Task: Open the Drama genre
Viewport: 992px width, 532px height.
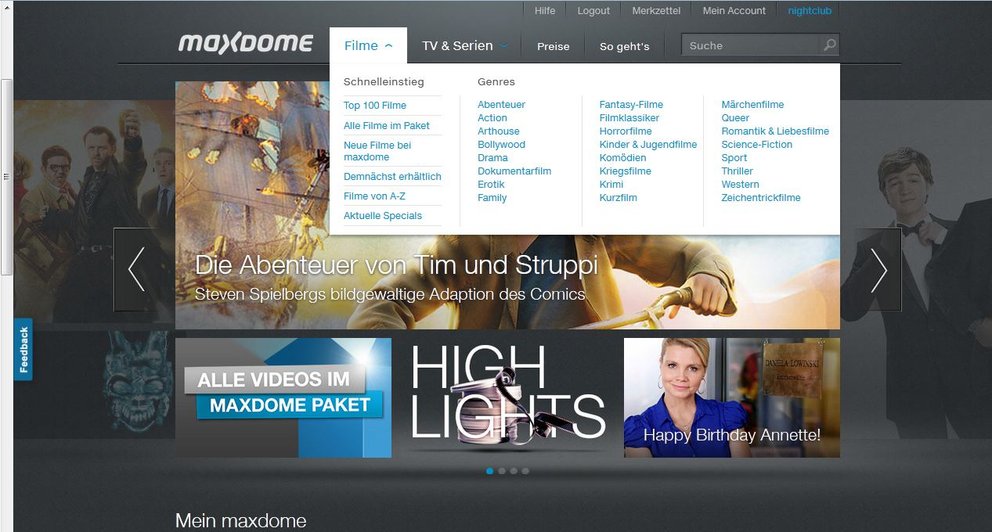Action: (x=493, y=158)
